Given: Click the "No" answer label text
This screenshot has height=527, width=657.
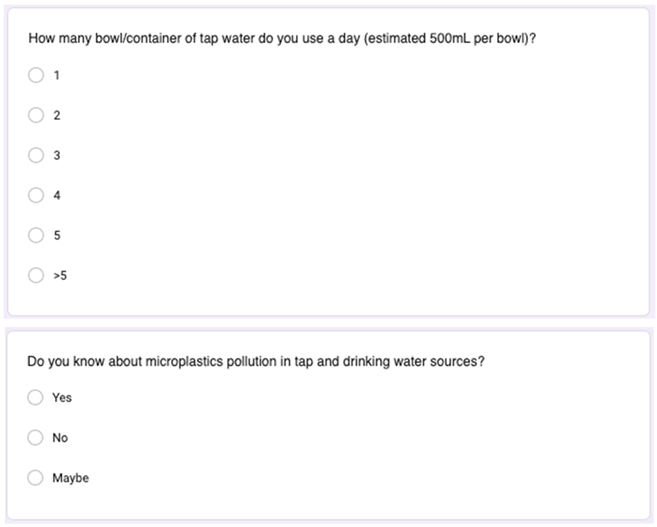Looking at the screenshot, I should click(x=60, y=437).
